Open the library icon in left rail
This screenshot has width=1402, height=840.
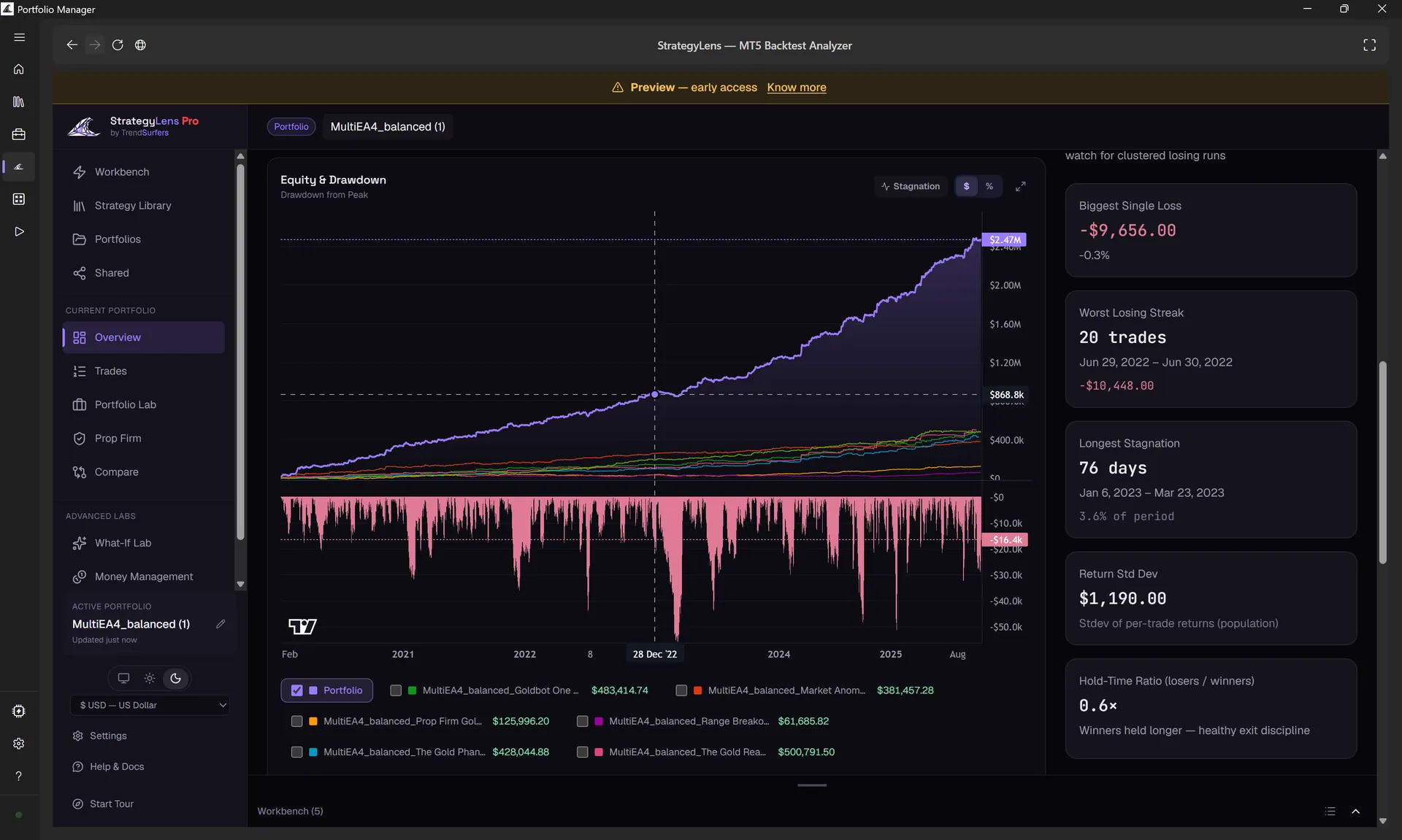coord(19,101)
